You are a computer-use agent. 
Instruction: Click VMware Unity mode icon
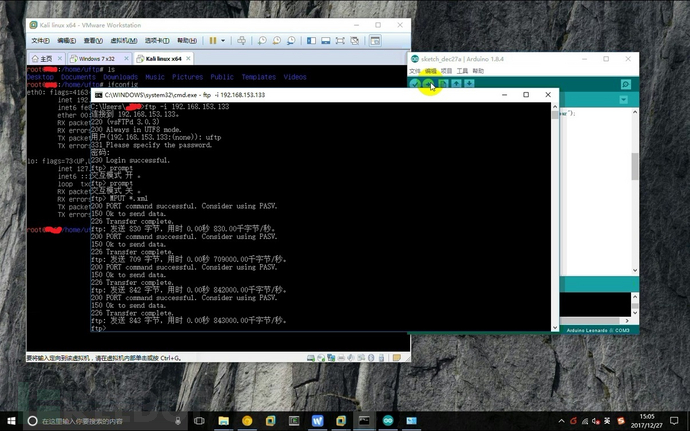coord(355,41)
